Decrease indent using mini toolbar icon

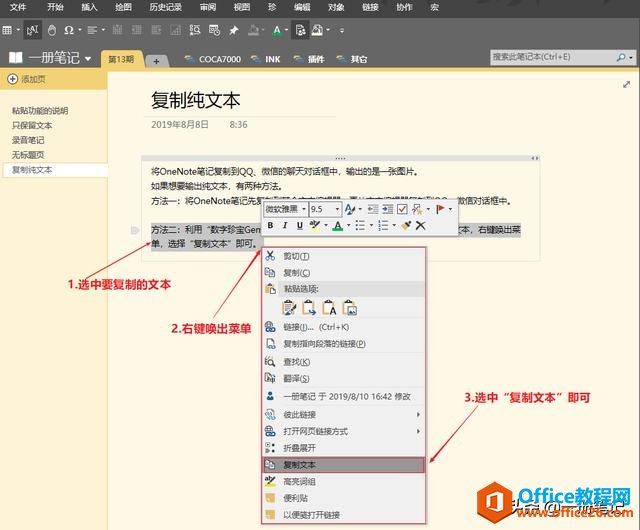click(373, 209)
